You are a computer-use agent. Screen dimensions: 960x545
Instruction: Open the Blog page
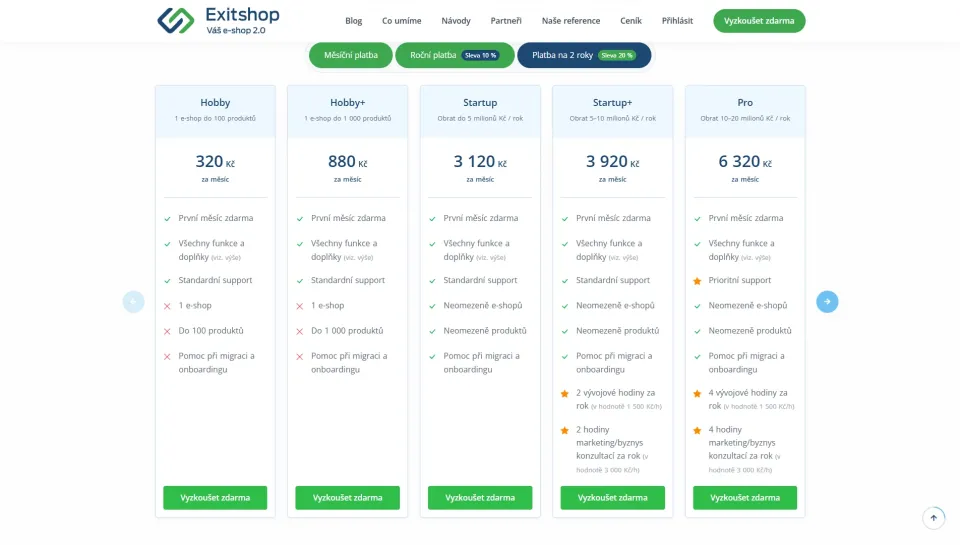pos(353,21)
